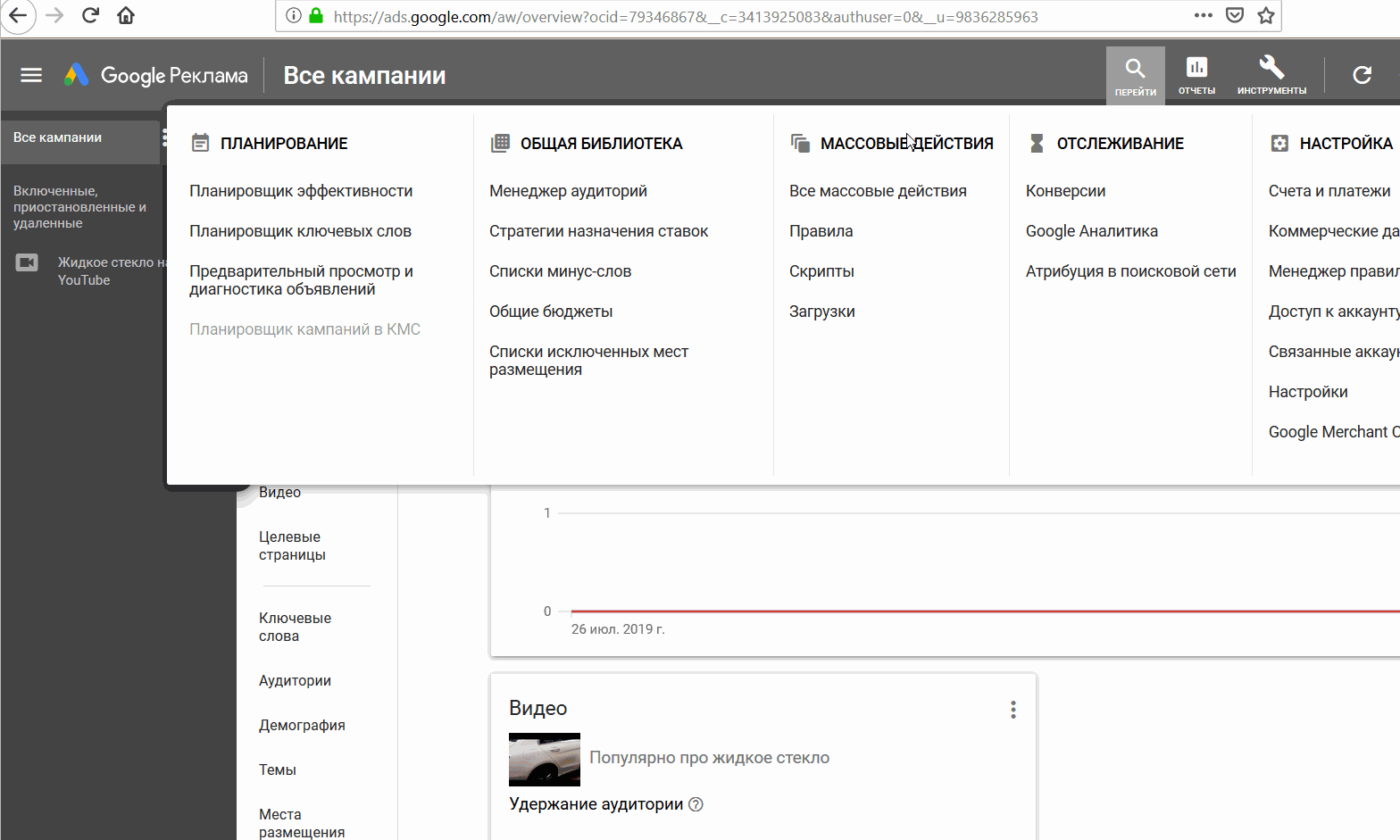Open Предварительный просмотр и диагностика объявлений
1400x840 pixels.
coord(301,280)
